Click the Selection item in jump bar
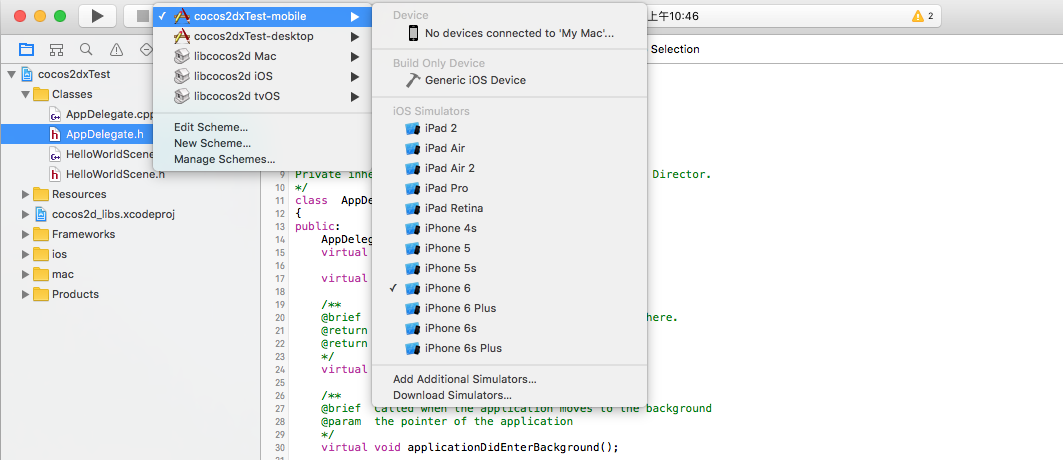 click(x=675, y=49)
